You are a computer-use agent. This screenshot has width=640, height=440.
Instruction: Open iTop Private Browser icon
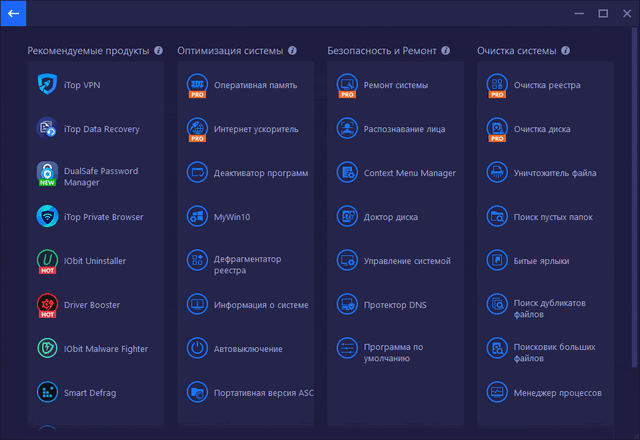47,216
